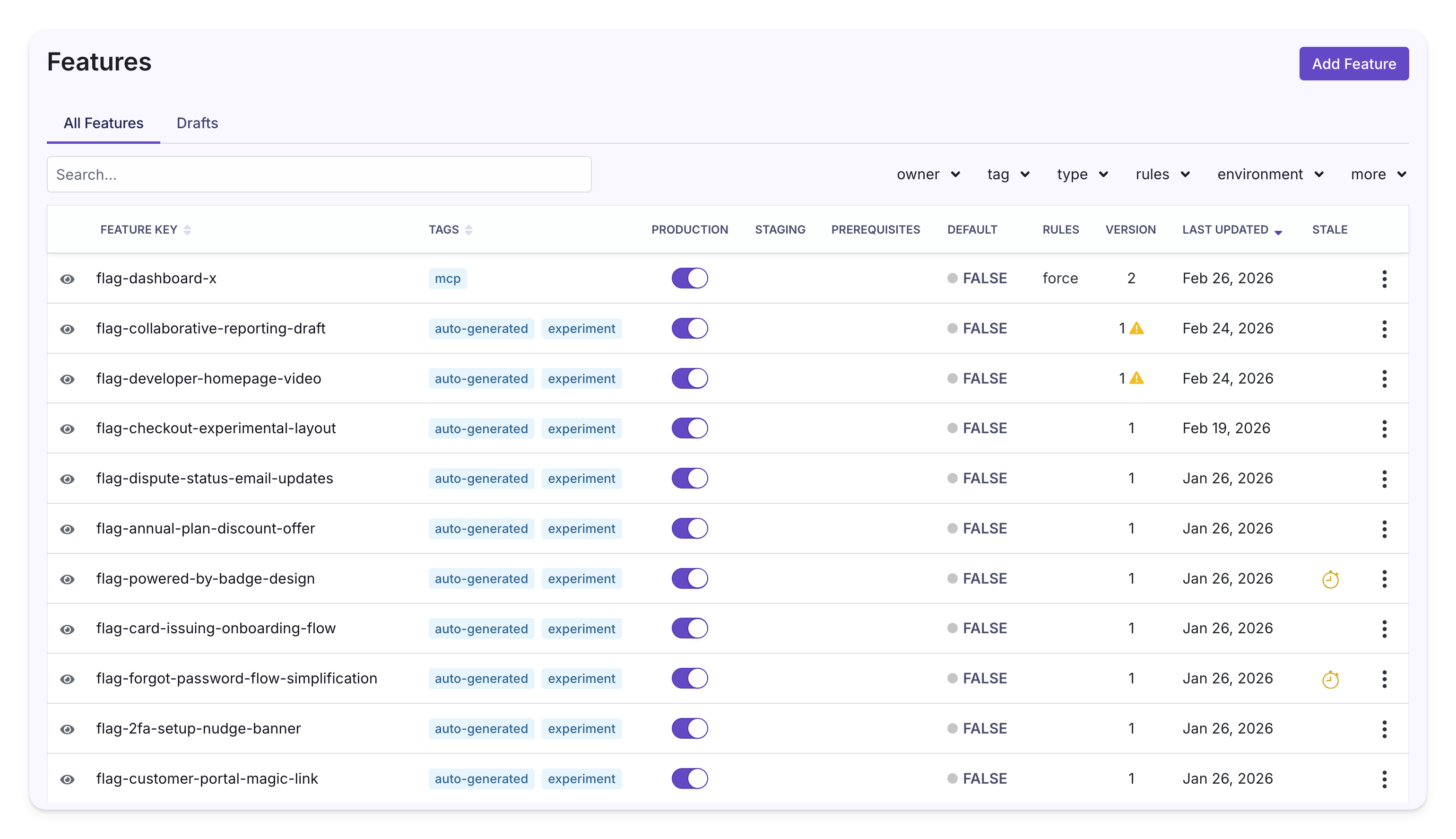Click the eye icon beside flag-2fa-setup-nudge-banner

tap(68, 729)
